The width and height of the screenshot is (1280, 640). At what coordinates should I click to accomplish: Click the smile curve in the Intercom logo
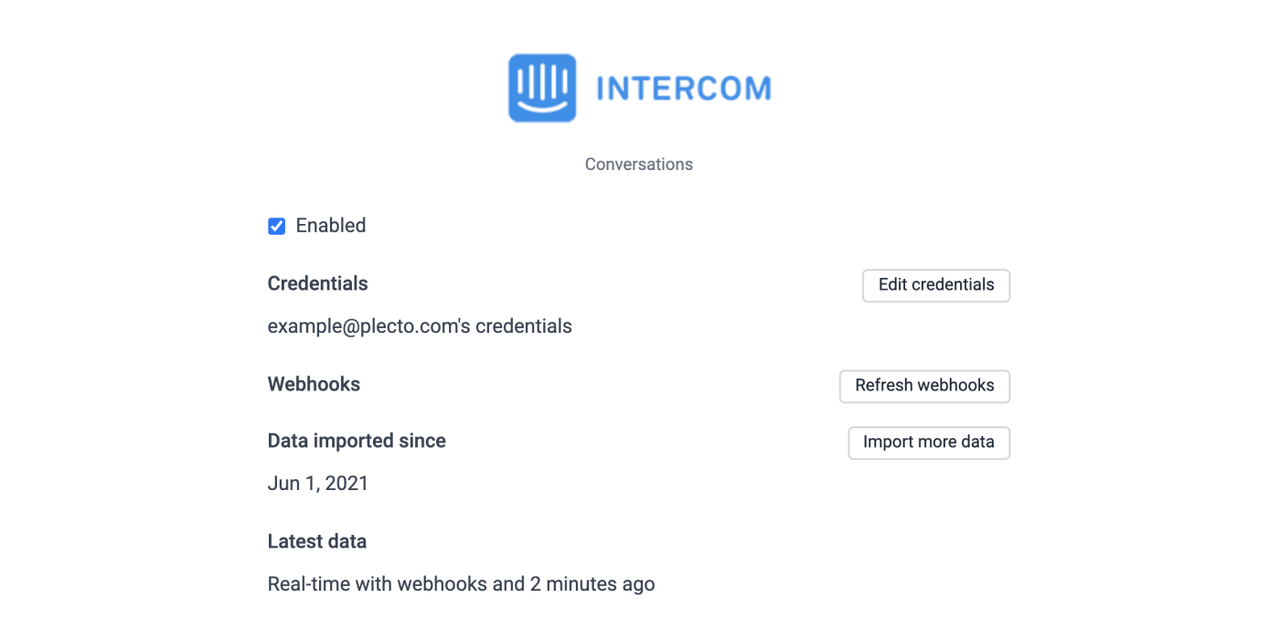pyautogui.click(x=542, y=106)
